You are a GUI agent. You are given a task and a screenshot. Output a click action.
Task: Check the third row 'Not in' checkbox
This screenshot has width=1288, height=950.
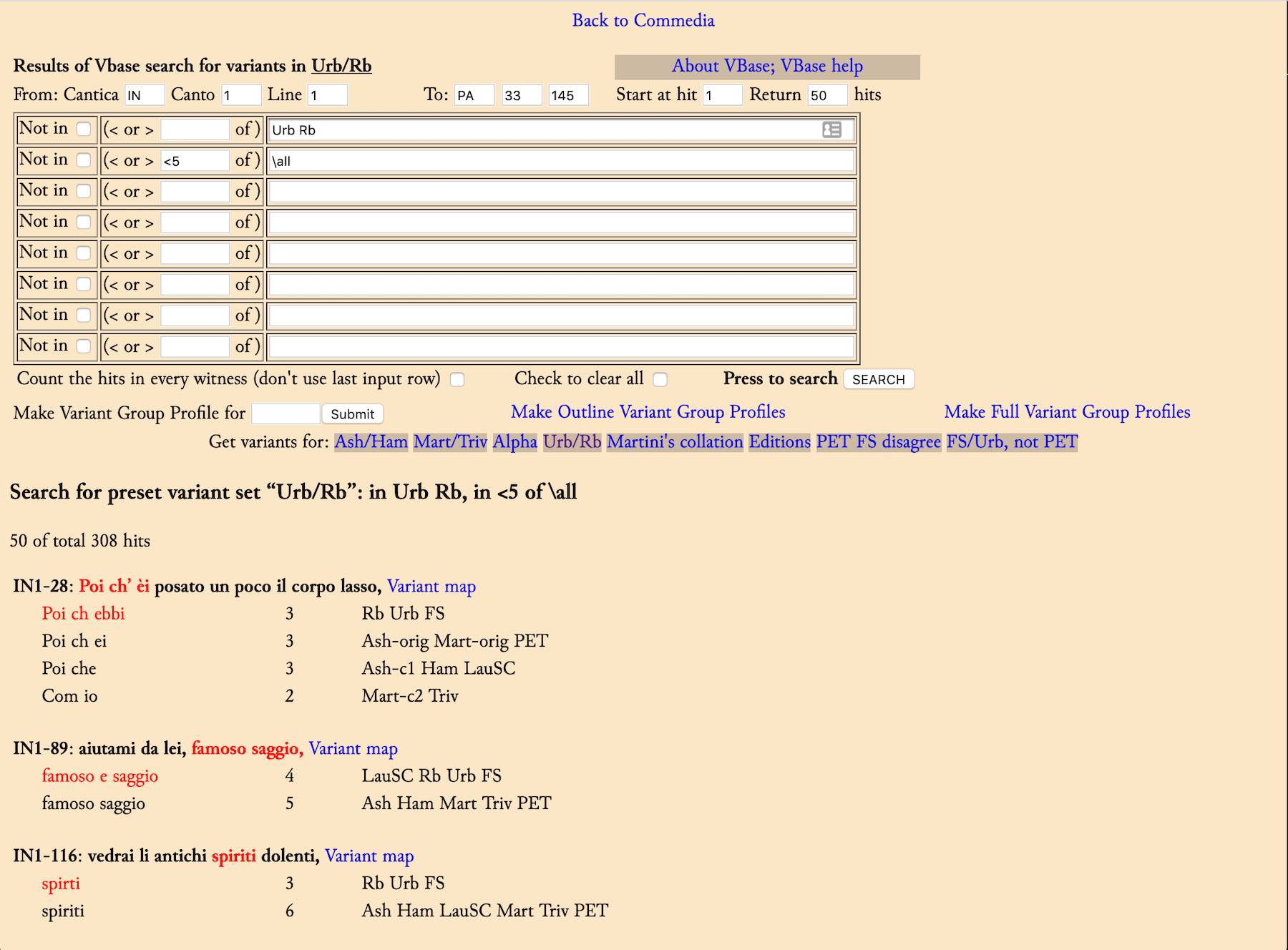pyautogui.click(x=84, y=191)
